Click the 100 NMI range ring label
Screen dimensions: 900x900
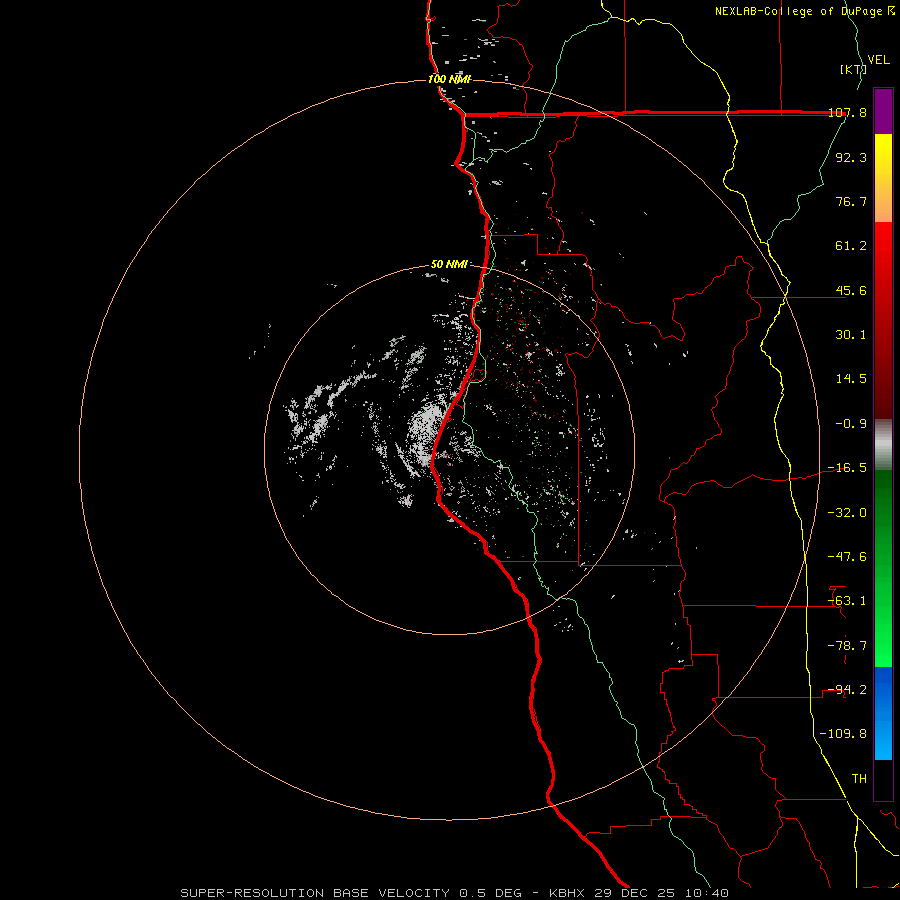click(x=449, y=79)
